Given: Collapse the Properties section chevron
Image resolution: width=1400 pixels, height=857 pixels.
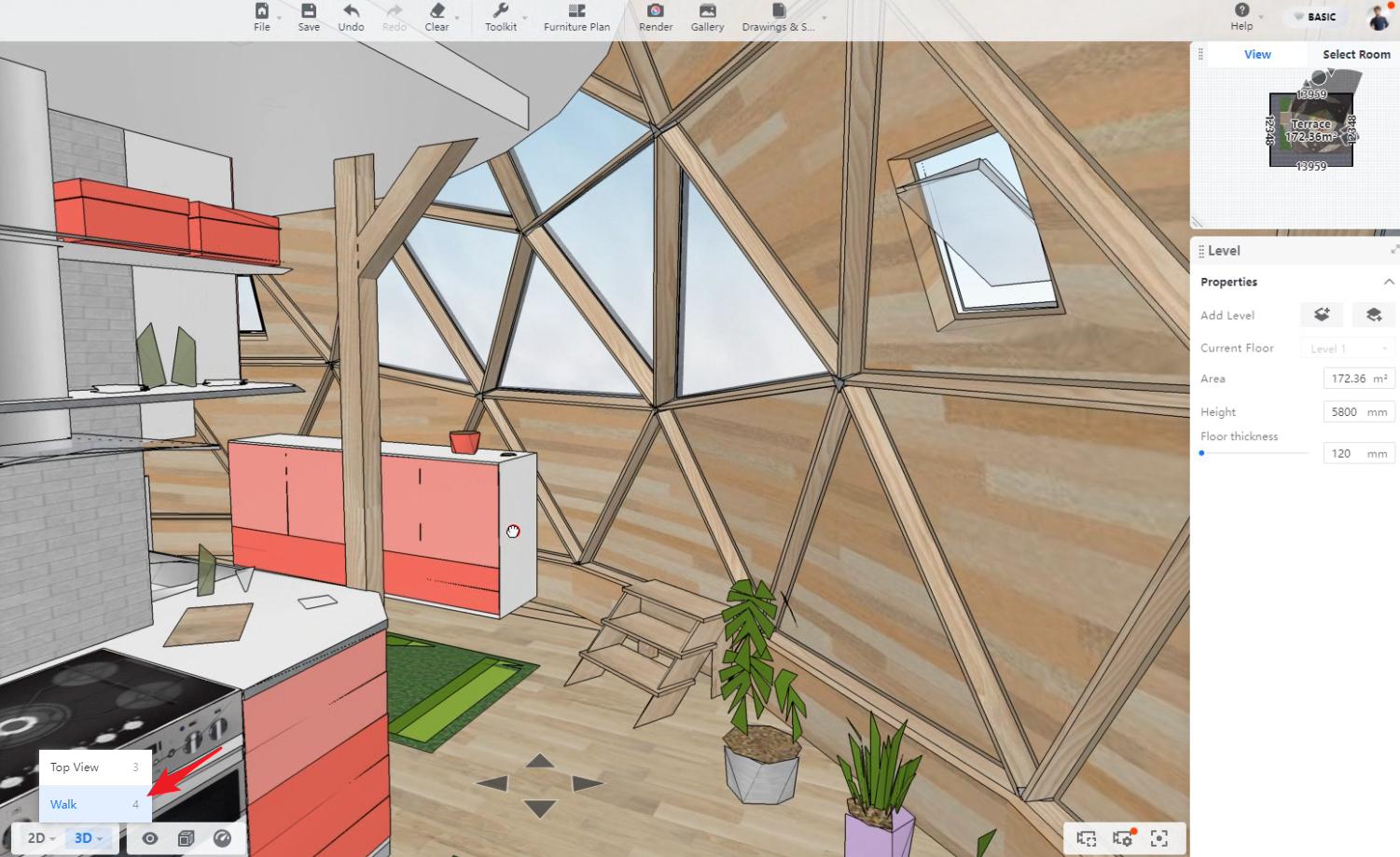Looking at the screenshot, I should (1388, 282).
